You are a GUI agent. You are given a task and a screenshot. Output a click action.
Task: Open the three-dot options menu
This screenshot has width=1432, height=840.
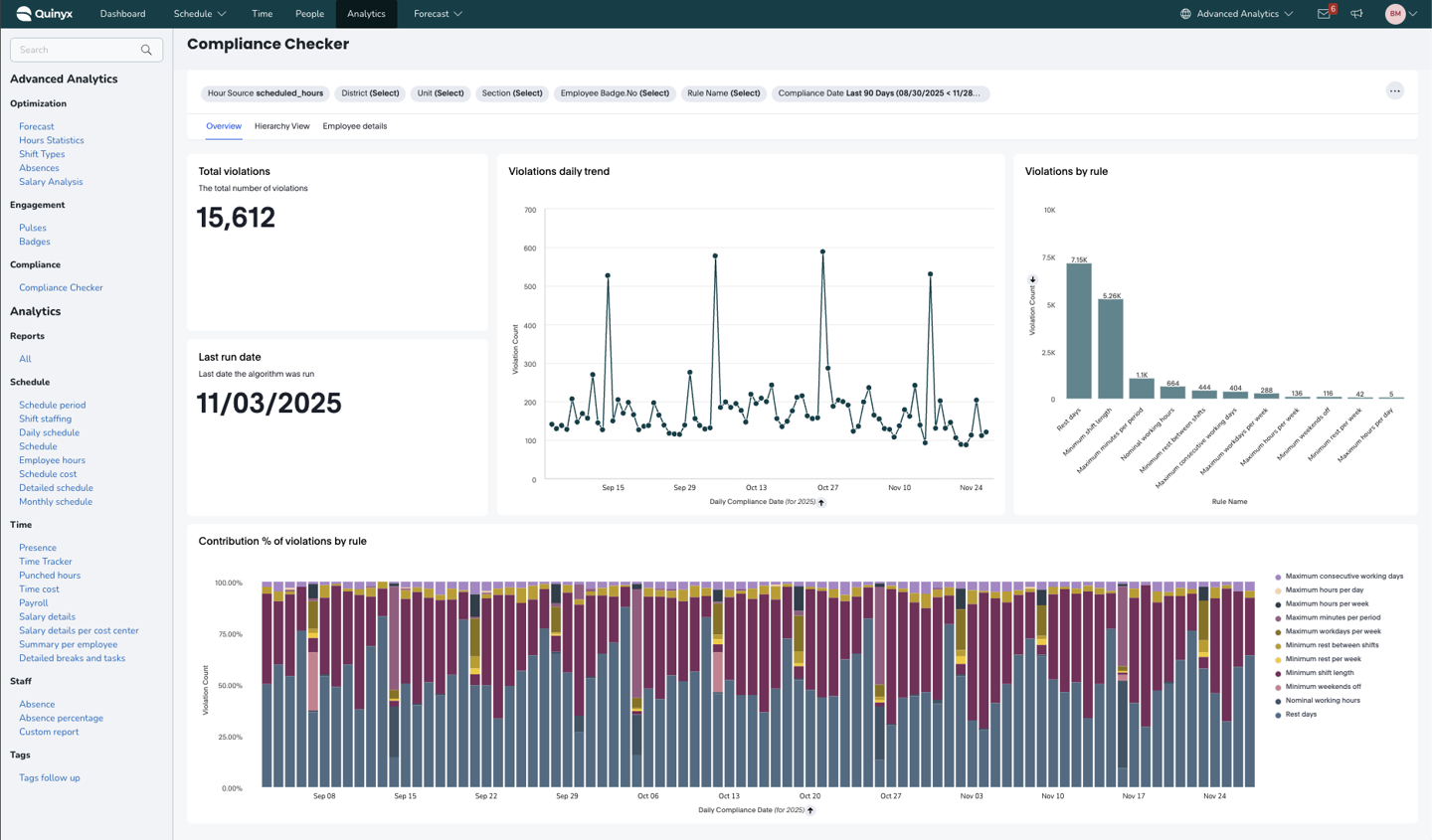click(1394, 91)
